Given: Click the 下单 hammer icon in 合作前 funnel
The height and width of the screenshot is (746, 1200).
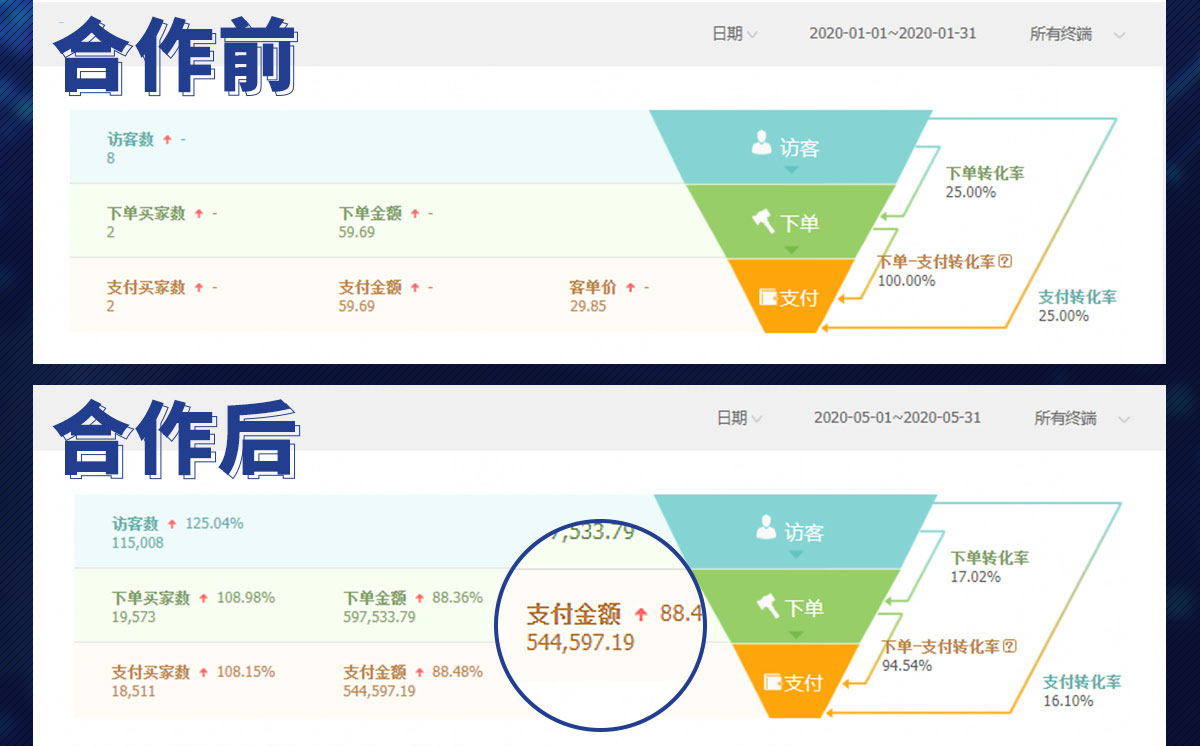Looking at the screenshot, I should [x=765, y=220].
